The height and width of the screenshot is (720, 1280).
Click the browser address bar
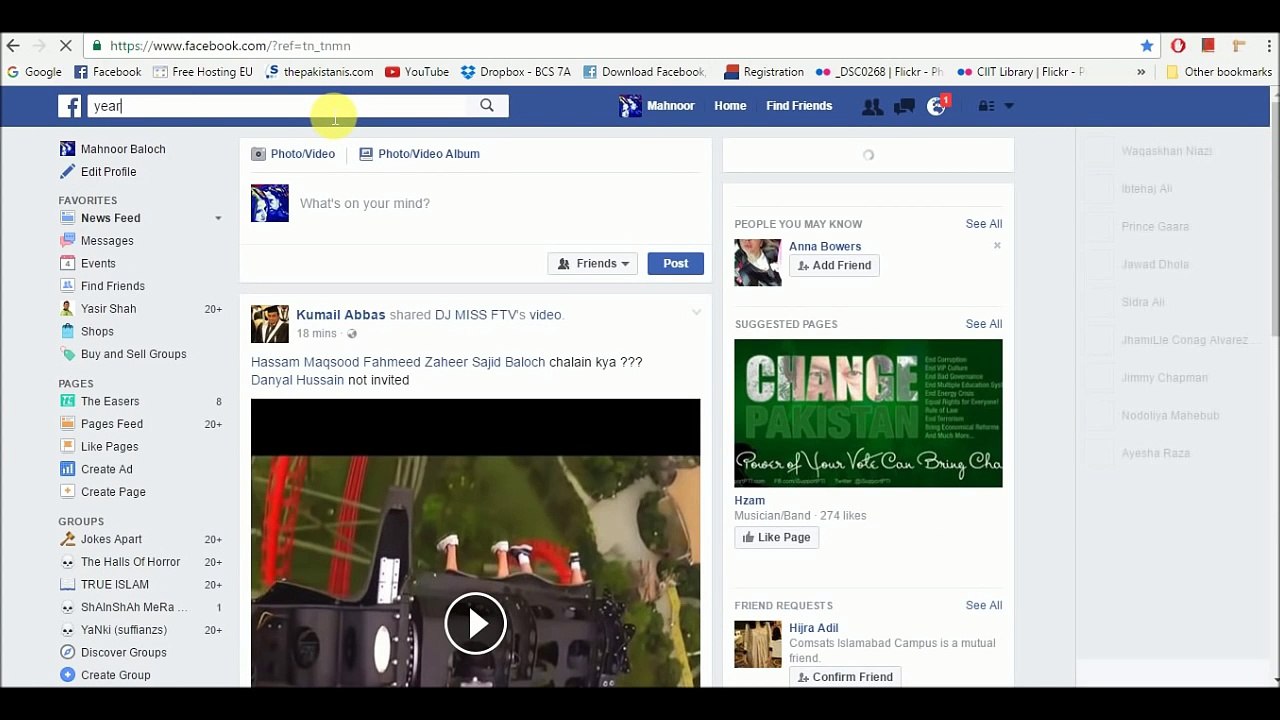coord(610,46)
